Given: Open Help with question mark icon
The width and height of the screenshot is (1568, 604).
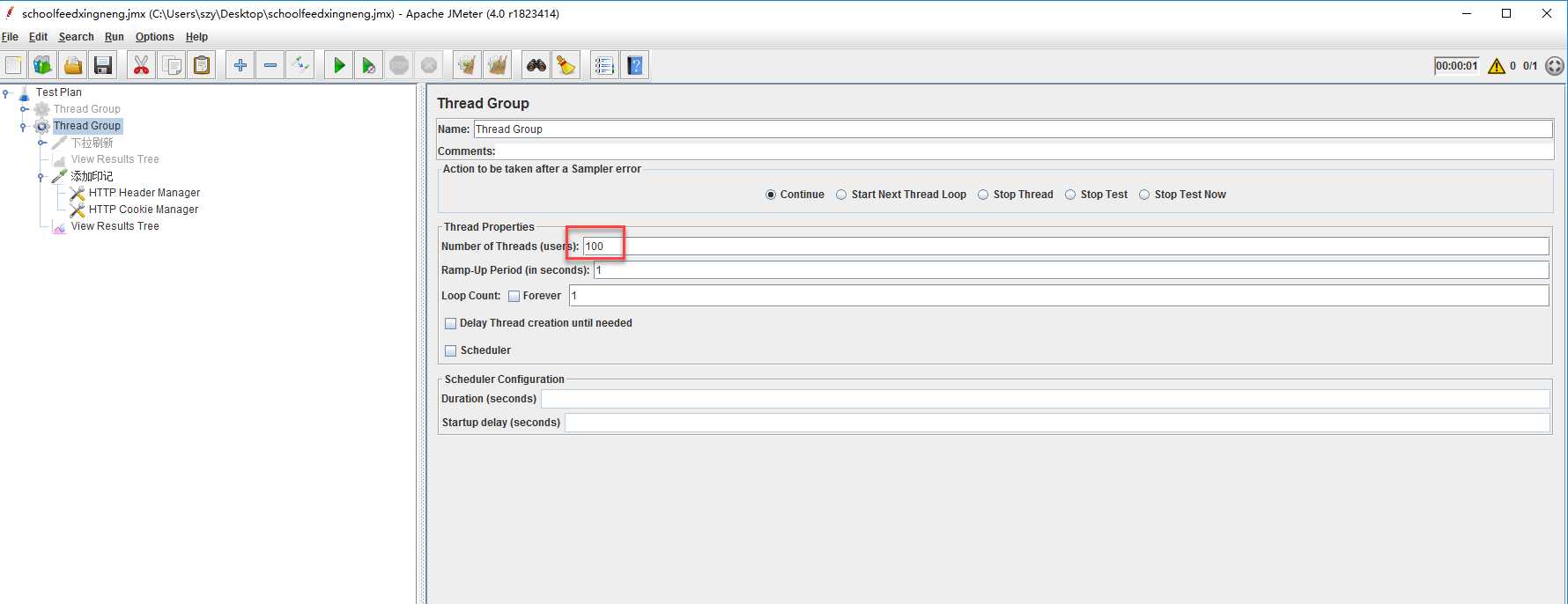Looking at the screenshot, I should [x=634, y=65].
